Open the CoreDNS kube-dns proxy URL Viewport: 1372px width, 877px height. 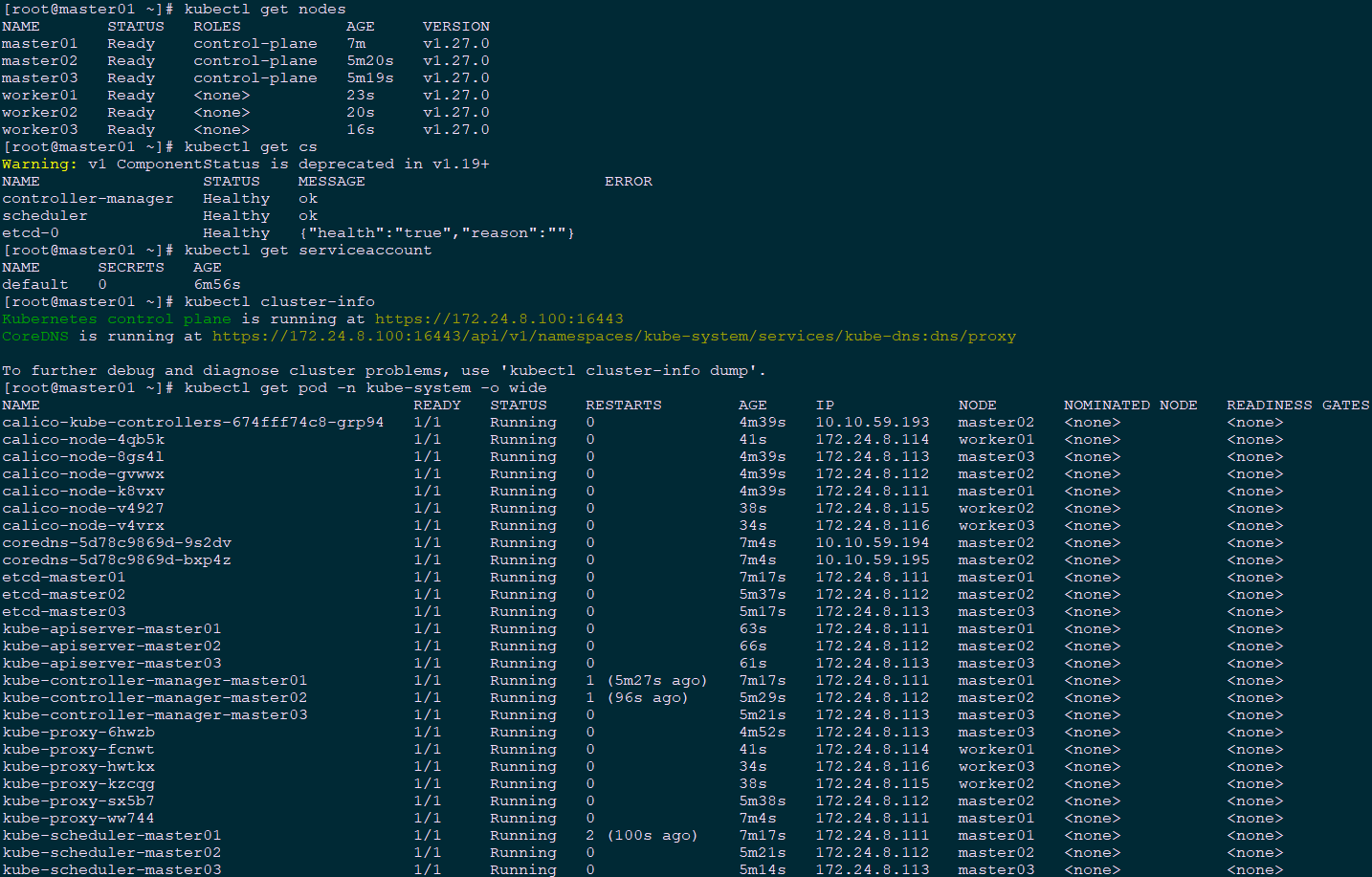pos(613,337)
